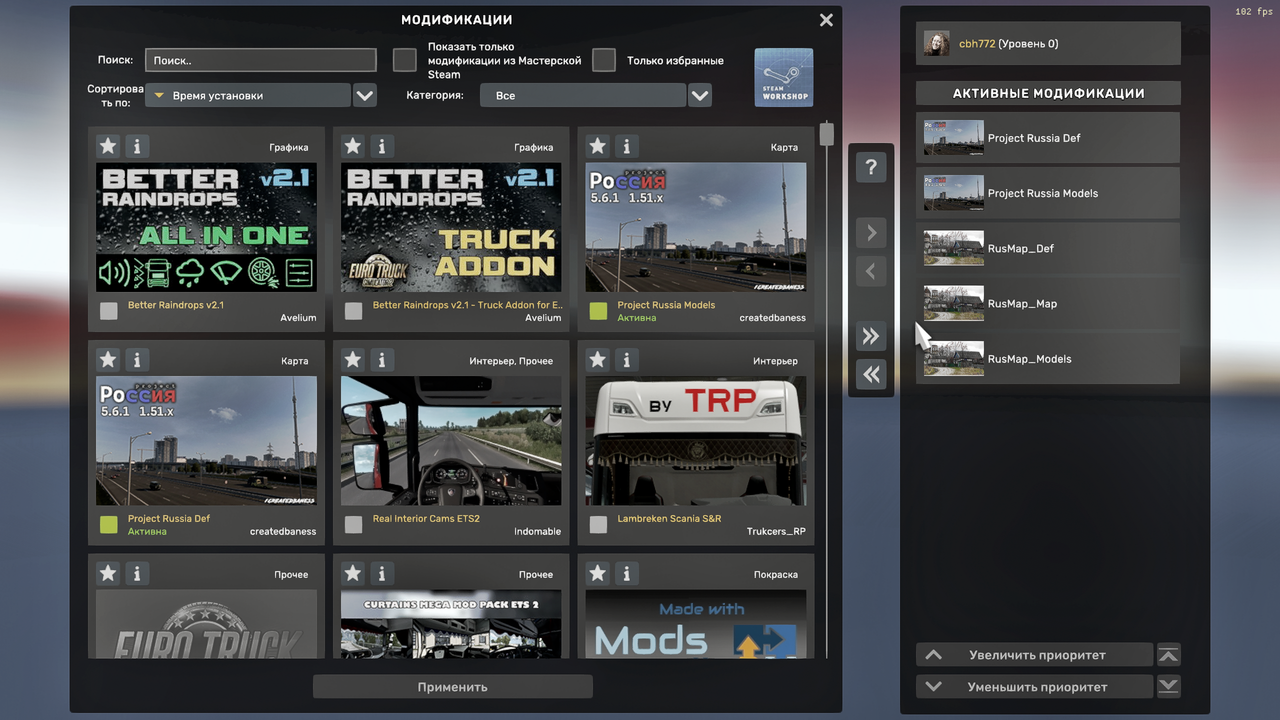Show info for Curtains Mega Mod Pack
1280x720 pixels.
382,574
